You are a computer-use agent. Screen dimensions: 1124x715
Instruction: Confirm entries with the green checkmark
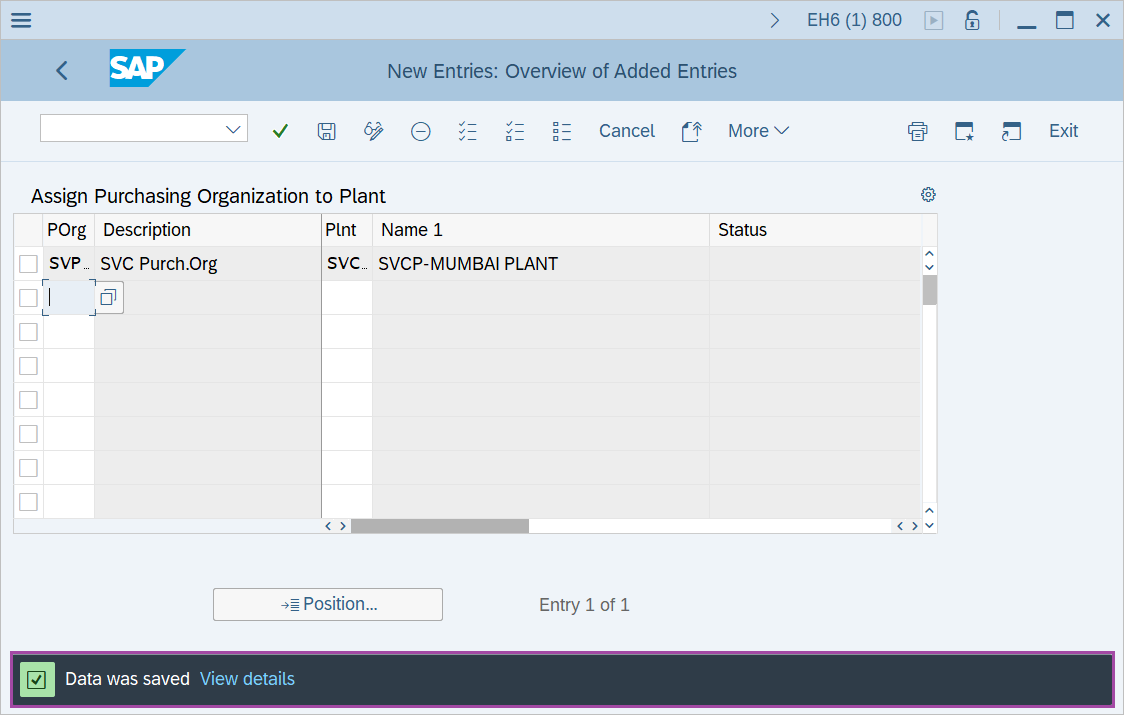[280, 130]
